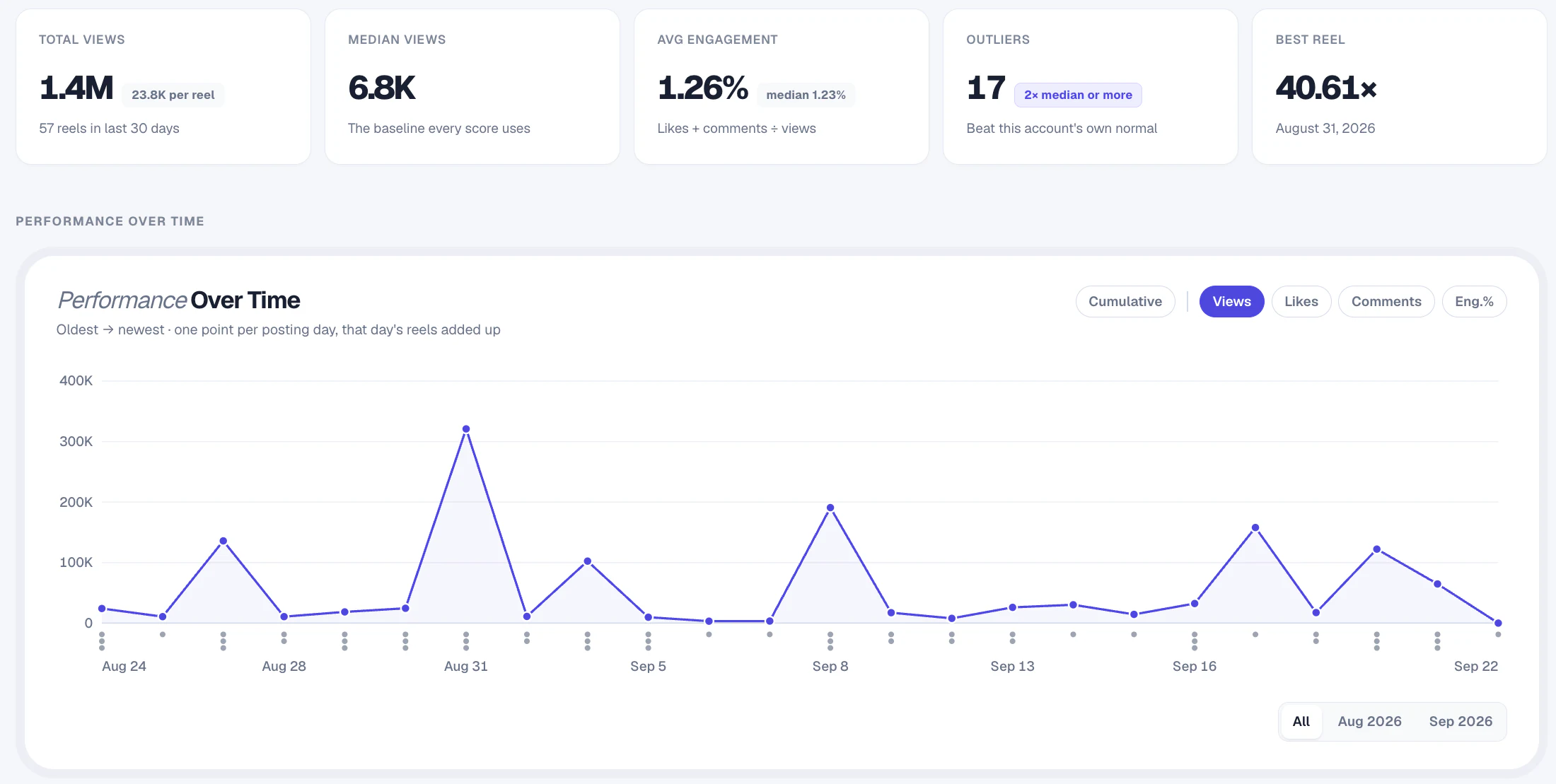This screenshot has height=784, width=1556.
Task: Switch chart to Comments metric
Action: point(1386,302)
